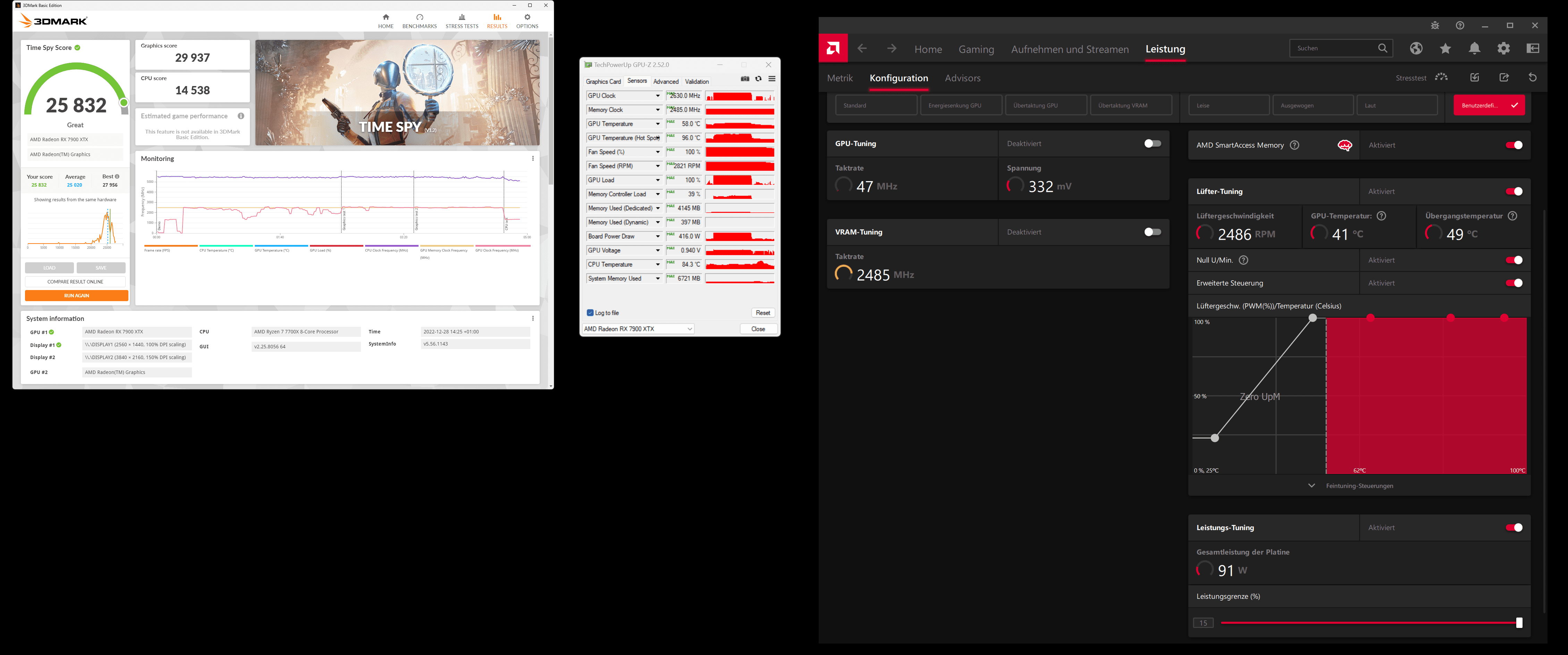Switch to Gaming tab in Adrenalin
Screen dimensions: 1568x655
[x=976, y=49]
